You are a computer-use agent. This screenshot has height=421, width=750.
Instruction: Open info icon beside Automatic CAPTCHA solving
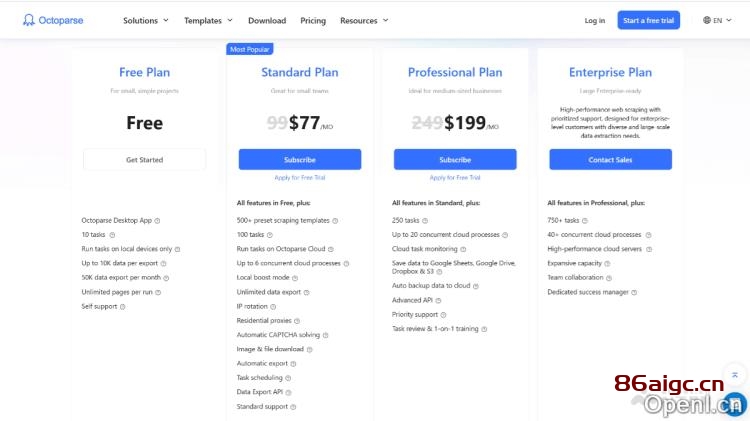pyautogui.click(x=326, y=335)
